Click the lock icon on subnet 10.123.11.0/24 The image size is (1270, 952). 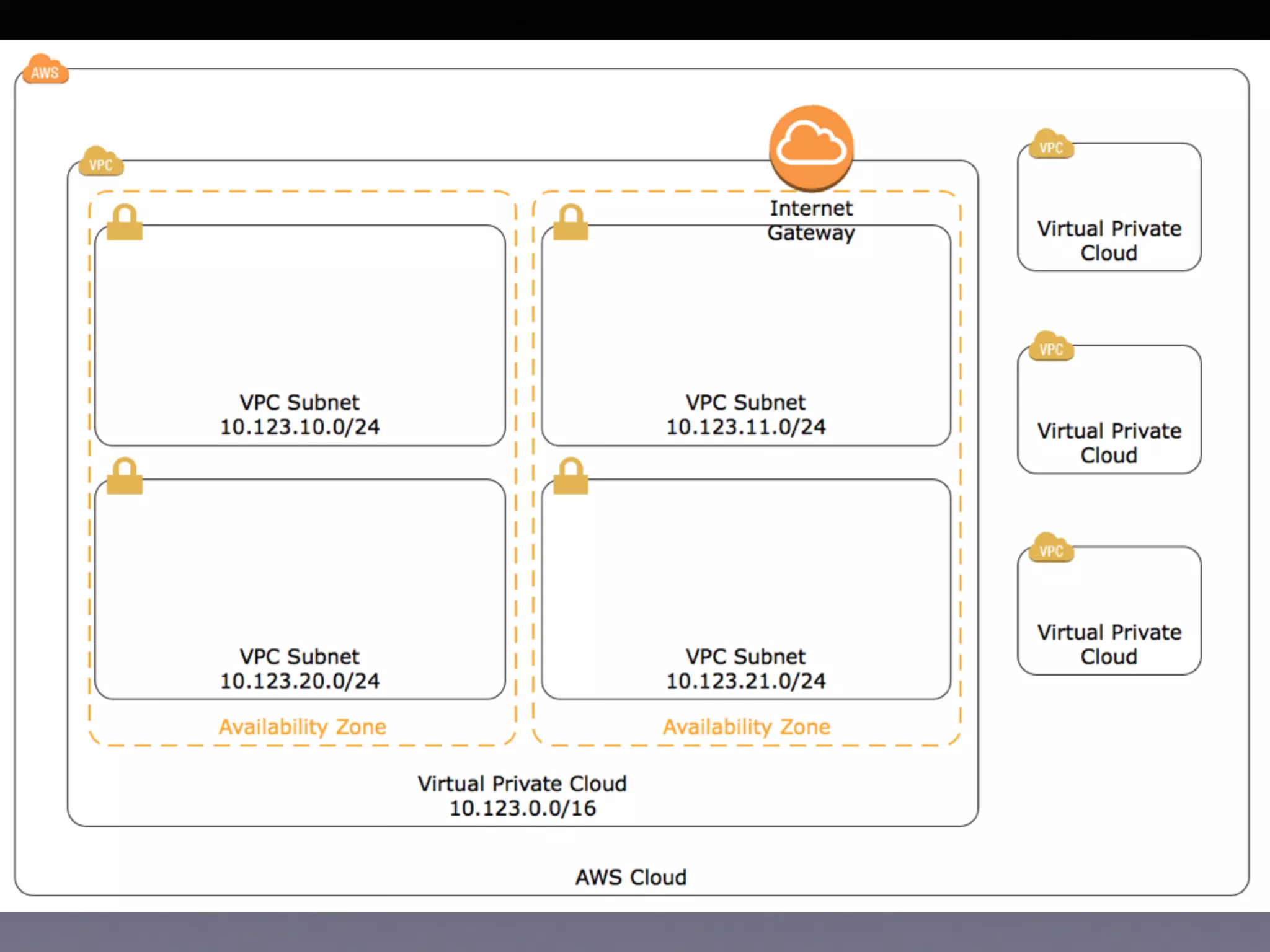tap(571, 222)
